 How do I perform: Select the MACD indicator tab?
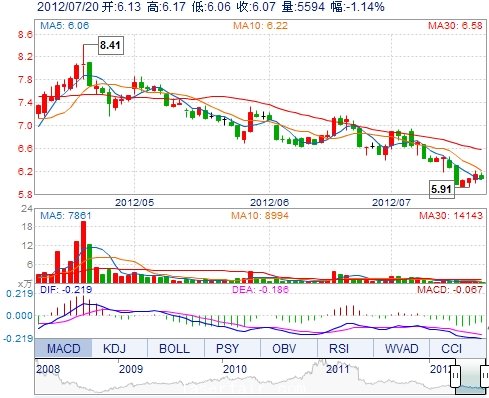[63, 348]
